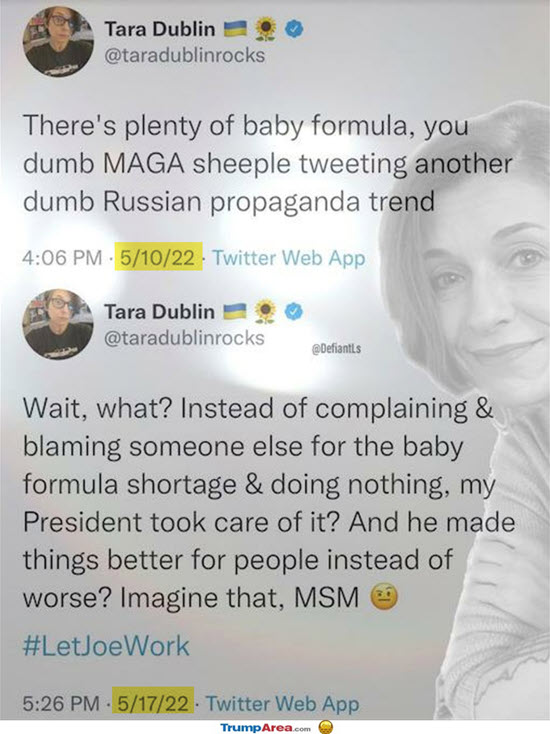Click the raised-eyebrow emoji after MSM
The image size is (550, 734).
384,597
